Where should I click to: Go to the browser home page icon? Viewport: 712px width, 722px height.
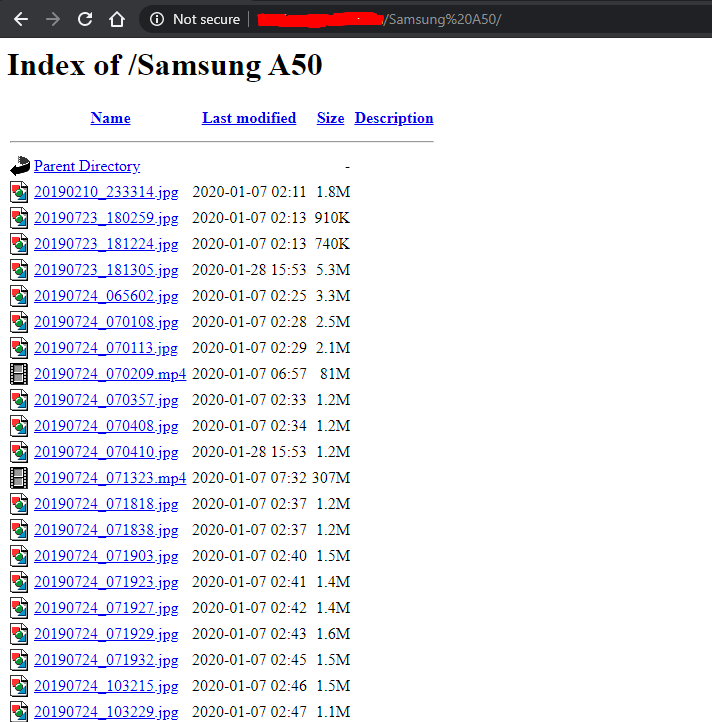(x=117, y=19)
